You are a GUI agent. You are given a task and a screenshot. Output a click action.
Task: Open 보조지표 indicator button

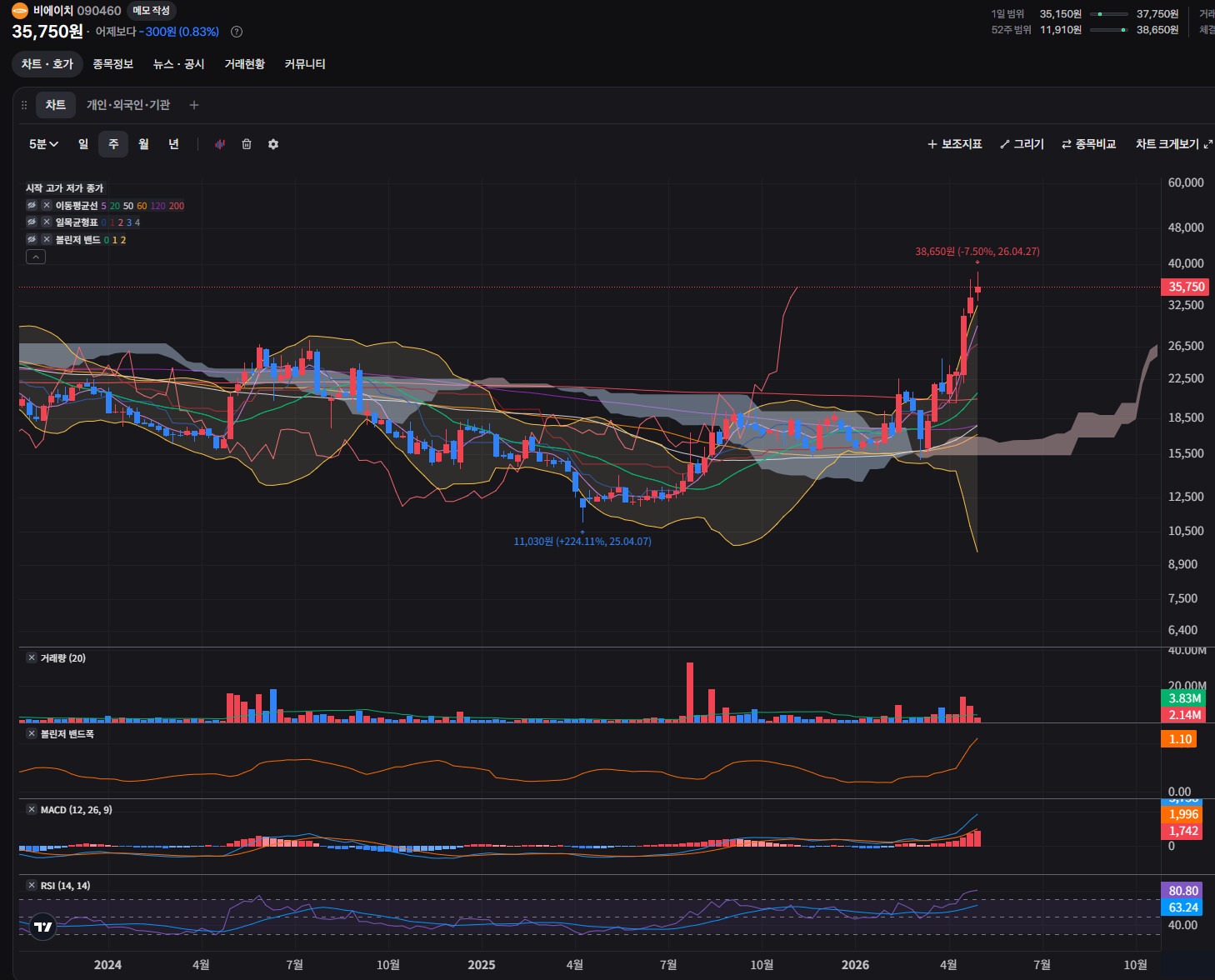[x=955, y=144]
